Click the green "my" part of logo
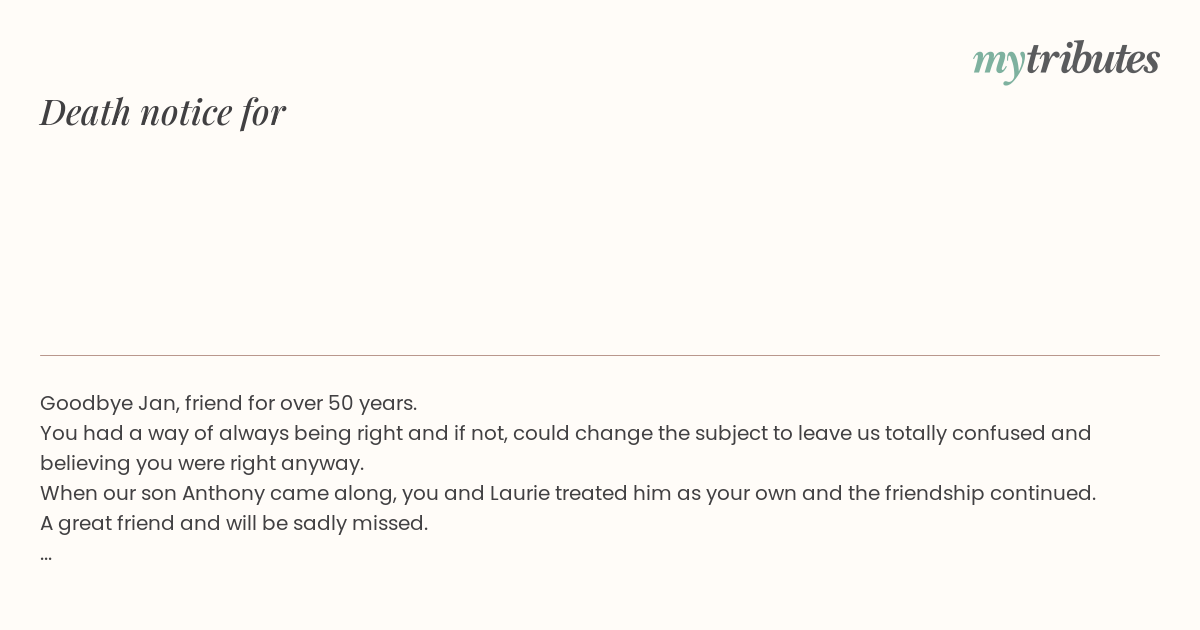Screen dimensions: 1200x630 click(998, 64)
